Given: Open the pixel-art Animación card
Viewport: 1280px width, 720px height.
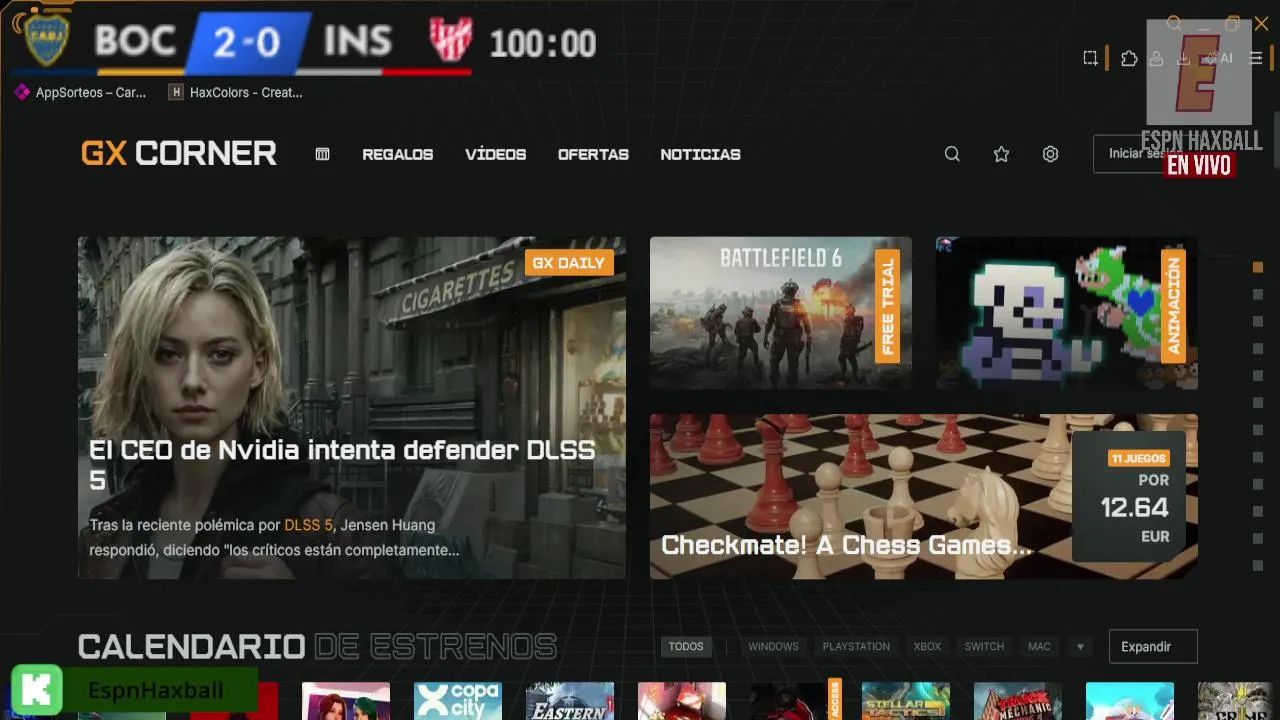Looking at the screenshot, I should pyautogui.click(x=1067, y=312).
